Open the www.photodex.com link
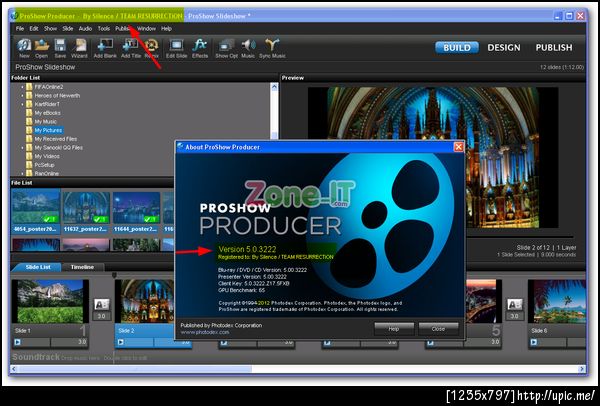 point(205,332)
